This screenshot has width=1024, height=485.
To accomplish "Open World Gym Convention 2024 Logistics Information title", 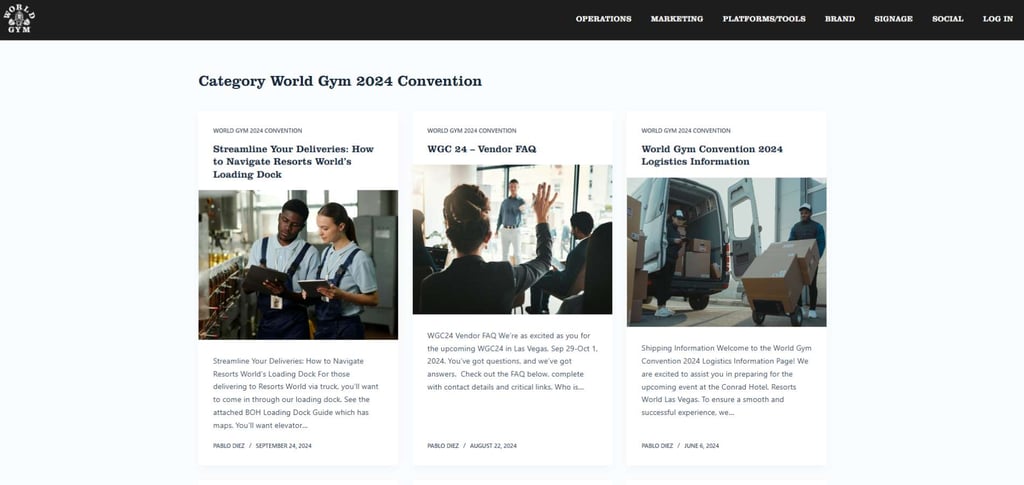I will point(712,155).
